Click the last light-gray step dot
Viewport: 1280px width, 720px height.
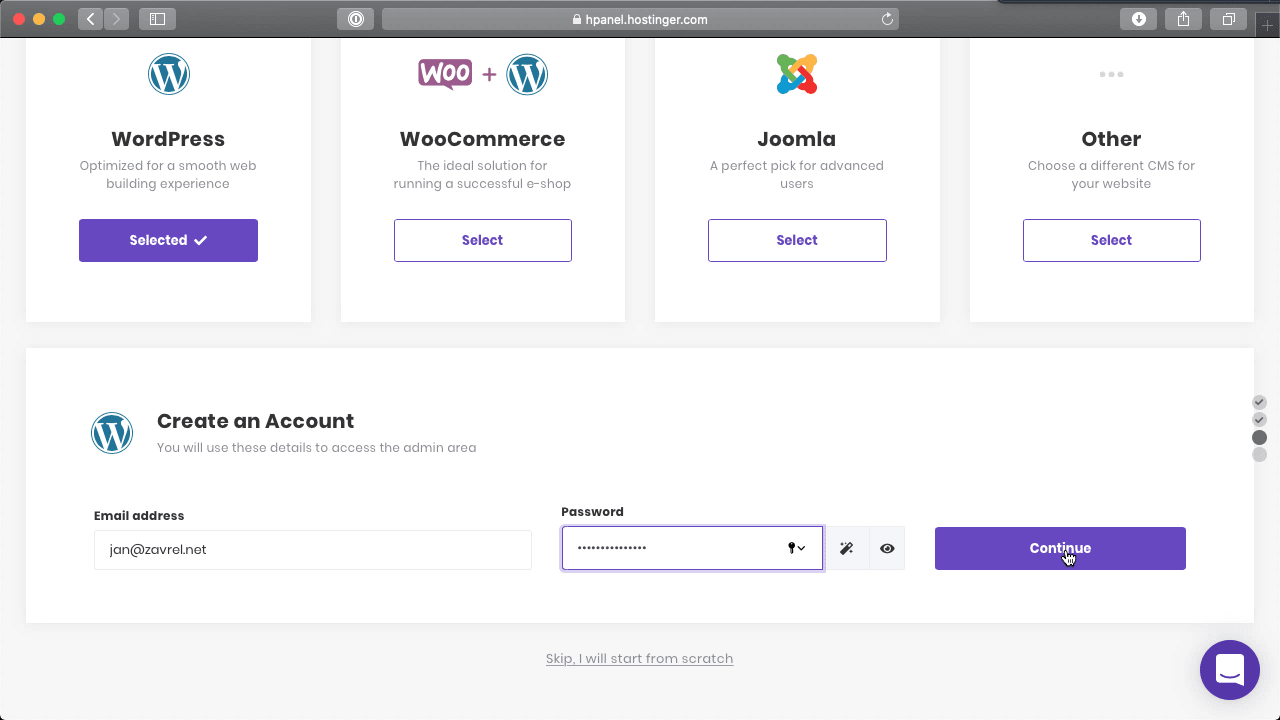coord(1260,455)
